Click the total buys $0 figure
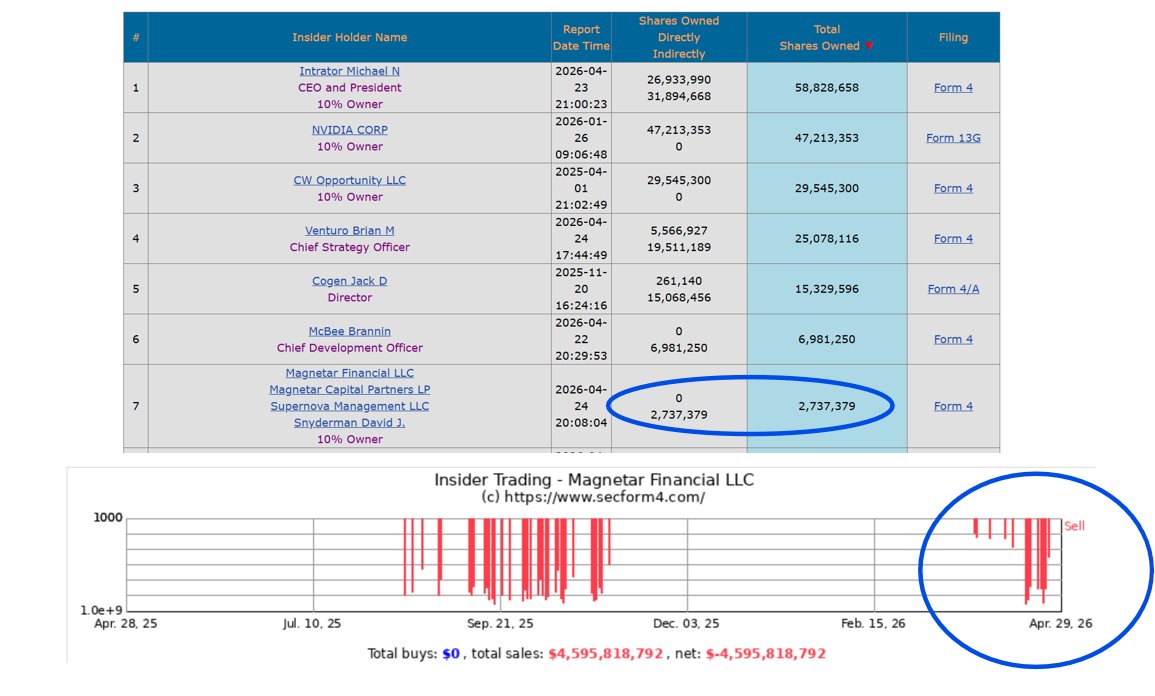This screenshot has height=696, width=1155. pos(451,654)
